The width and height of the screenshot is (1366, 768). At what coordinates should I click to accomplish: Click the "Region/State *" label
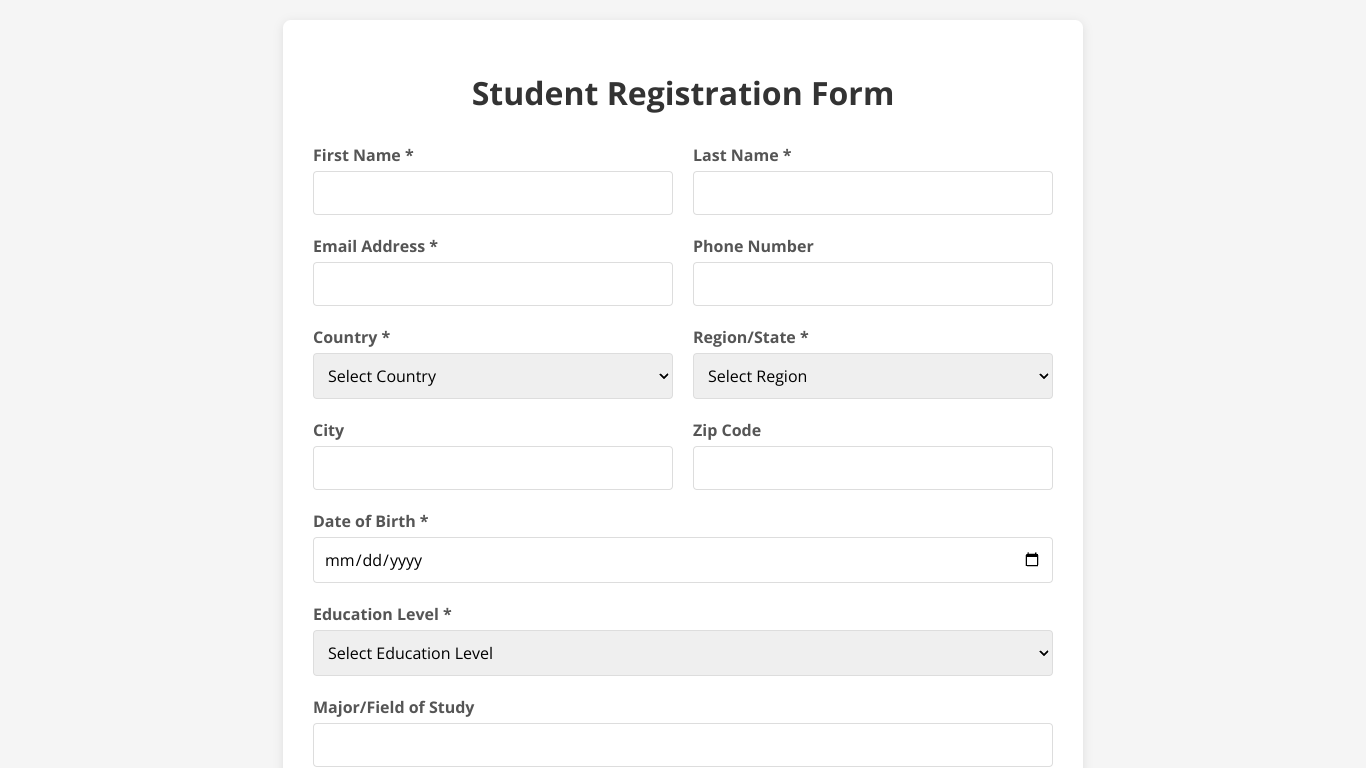750,337
